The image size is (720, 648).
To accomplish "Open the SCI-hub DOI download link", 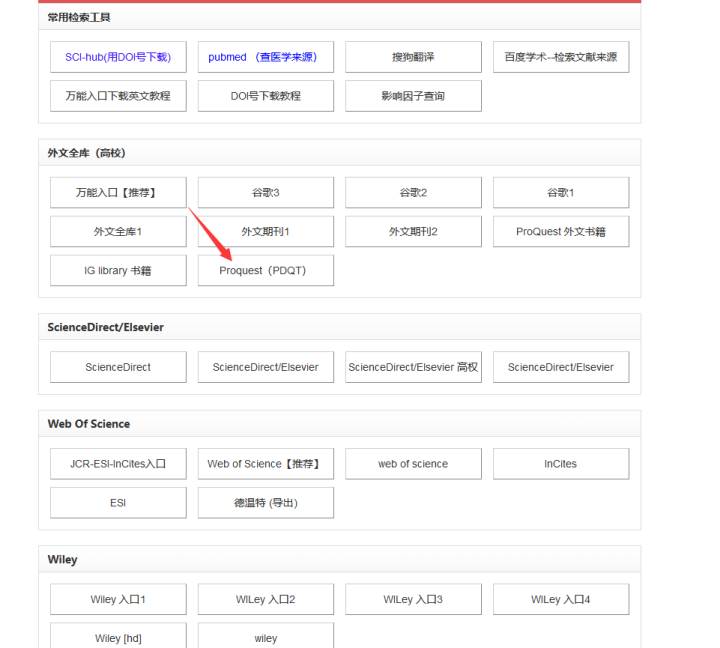I will (118, 57).
